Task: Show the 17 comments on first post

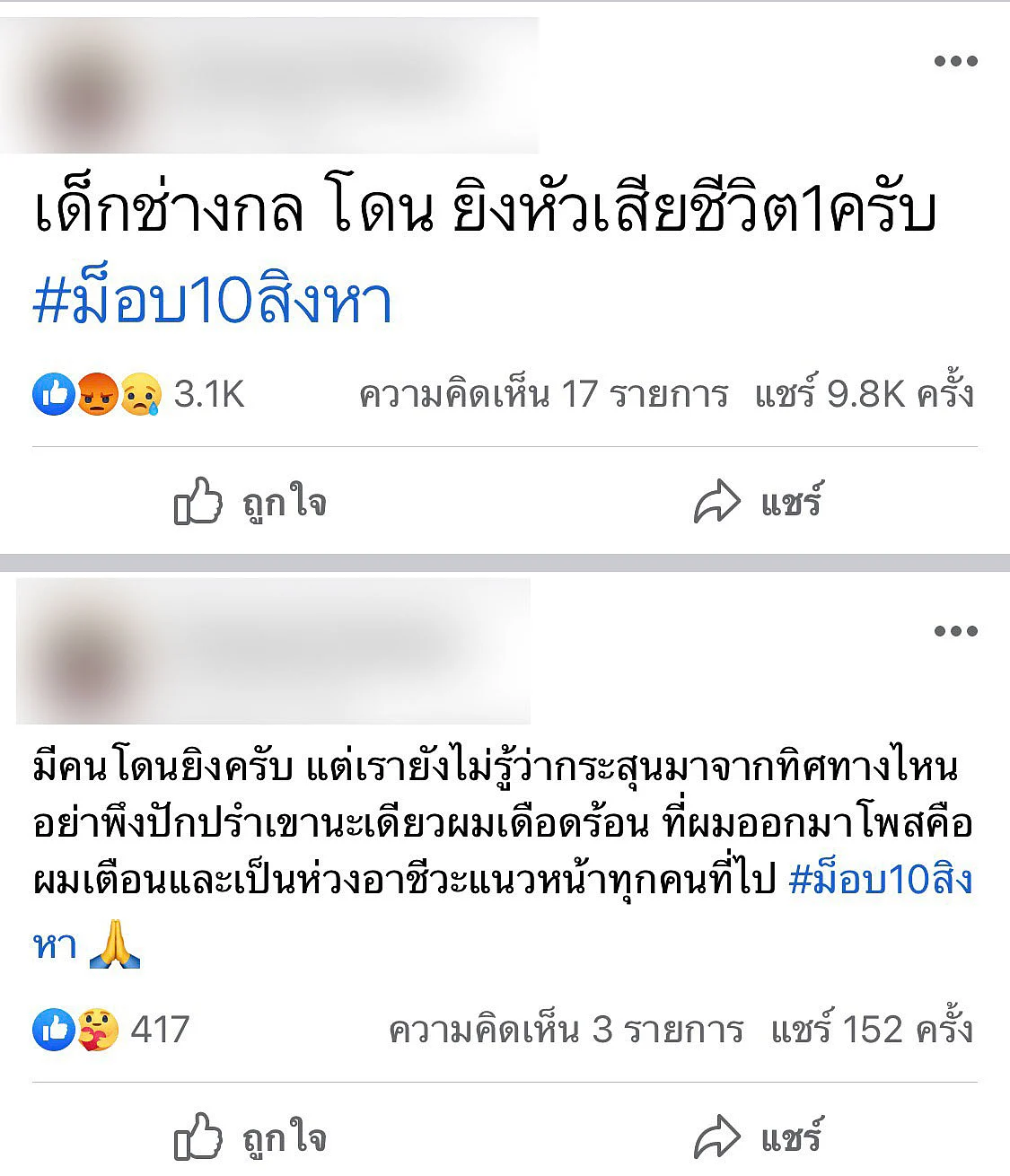Action: (x=543, y=394)
